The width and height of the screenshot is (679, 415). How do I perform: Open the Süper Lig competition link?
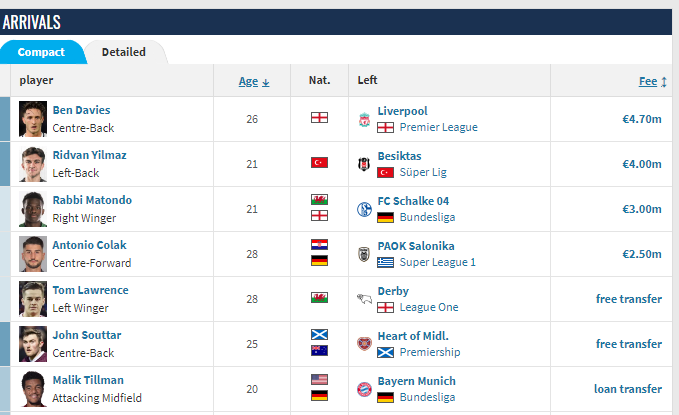coord(423,172)
